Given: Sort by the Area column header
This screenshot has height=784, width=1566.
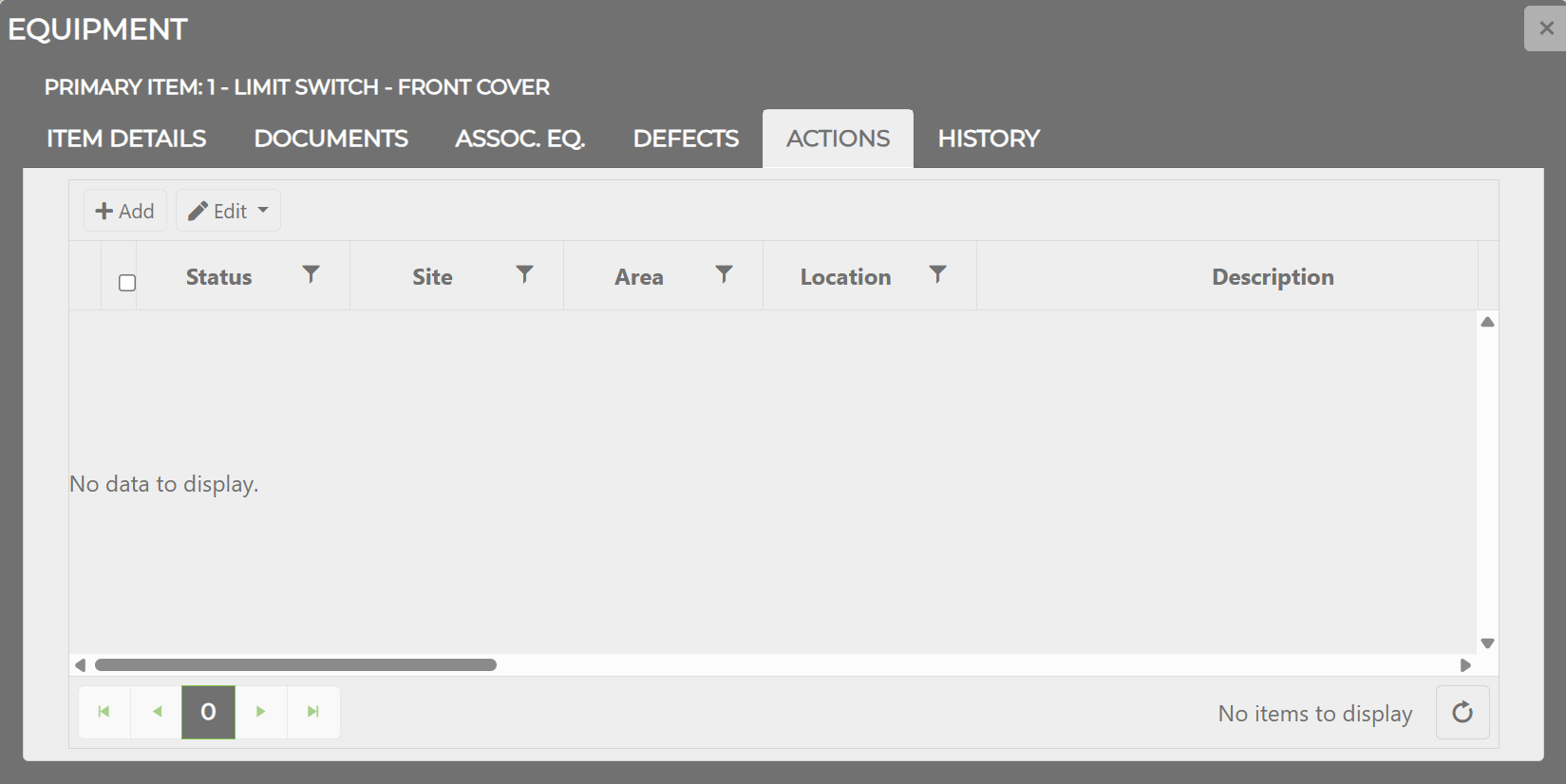Looking at the screenshot, I should [638, 277].
